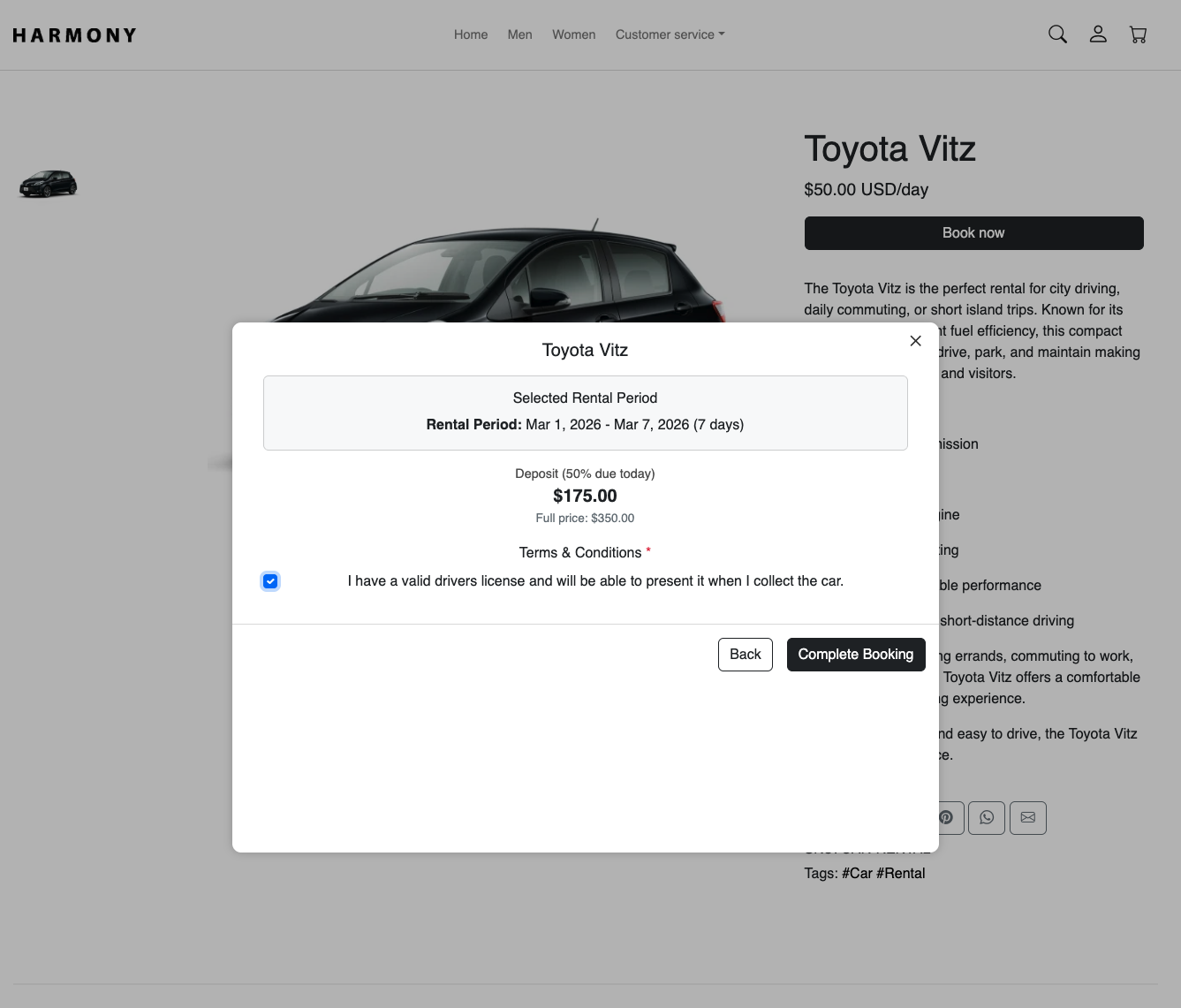Close the Toyota Vitz booking dialog

[915, 341]
